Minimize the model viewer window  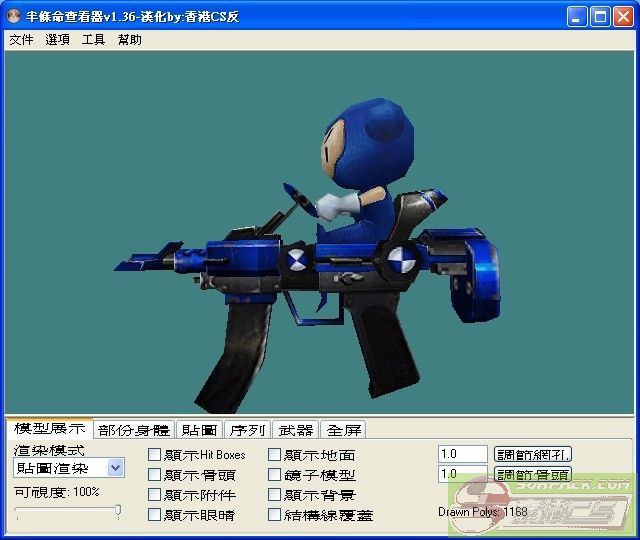point(577,17)
